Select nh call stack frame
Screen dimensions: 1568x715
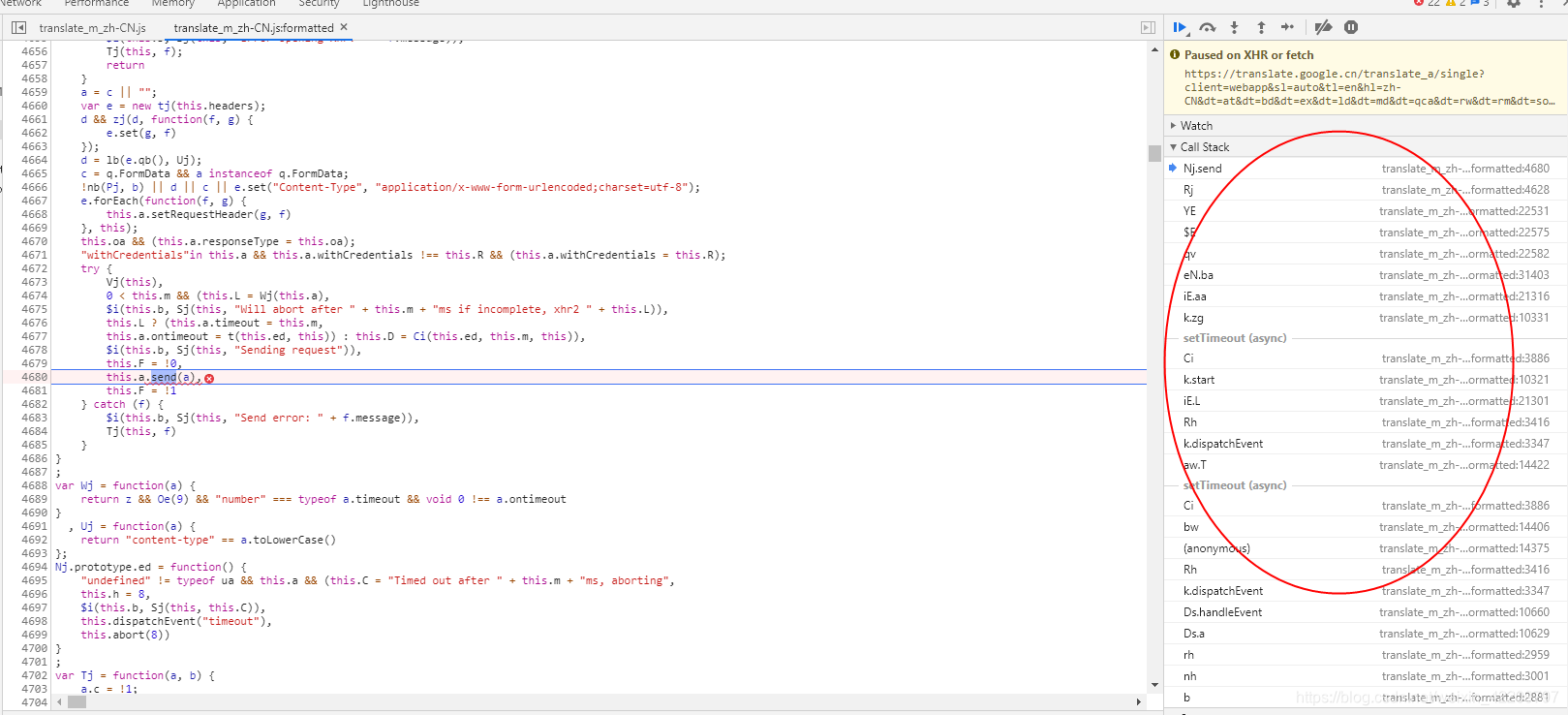click(1366, 676)
